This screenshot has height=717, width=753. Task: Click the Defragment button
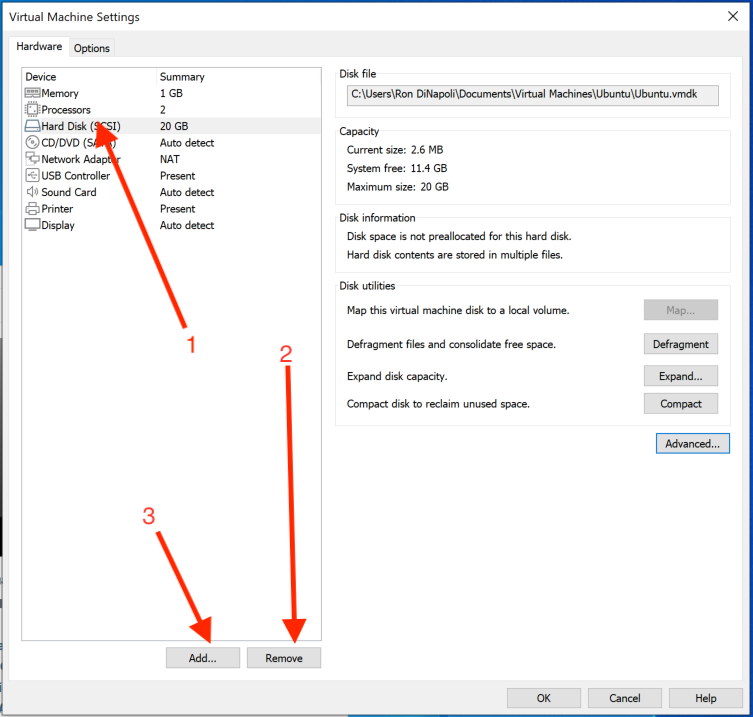click(680, 344)
